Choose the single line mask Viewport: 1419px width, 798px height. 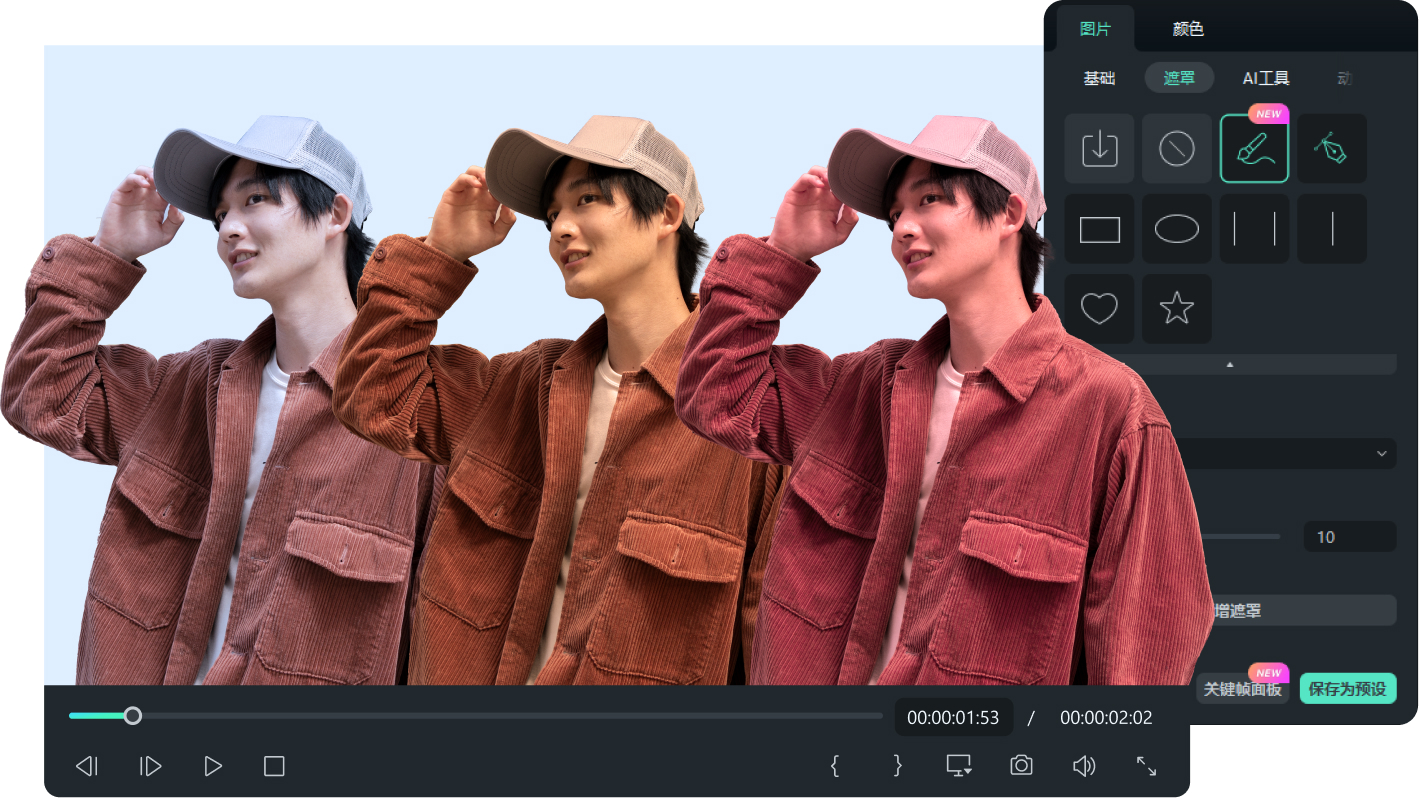tap(1331, 229)
